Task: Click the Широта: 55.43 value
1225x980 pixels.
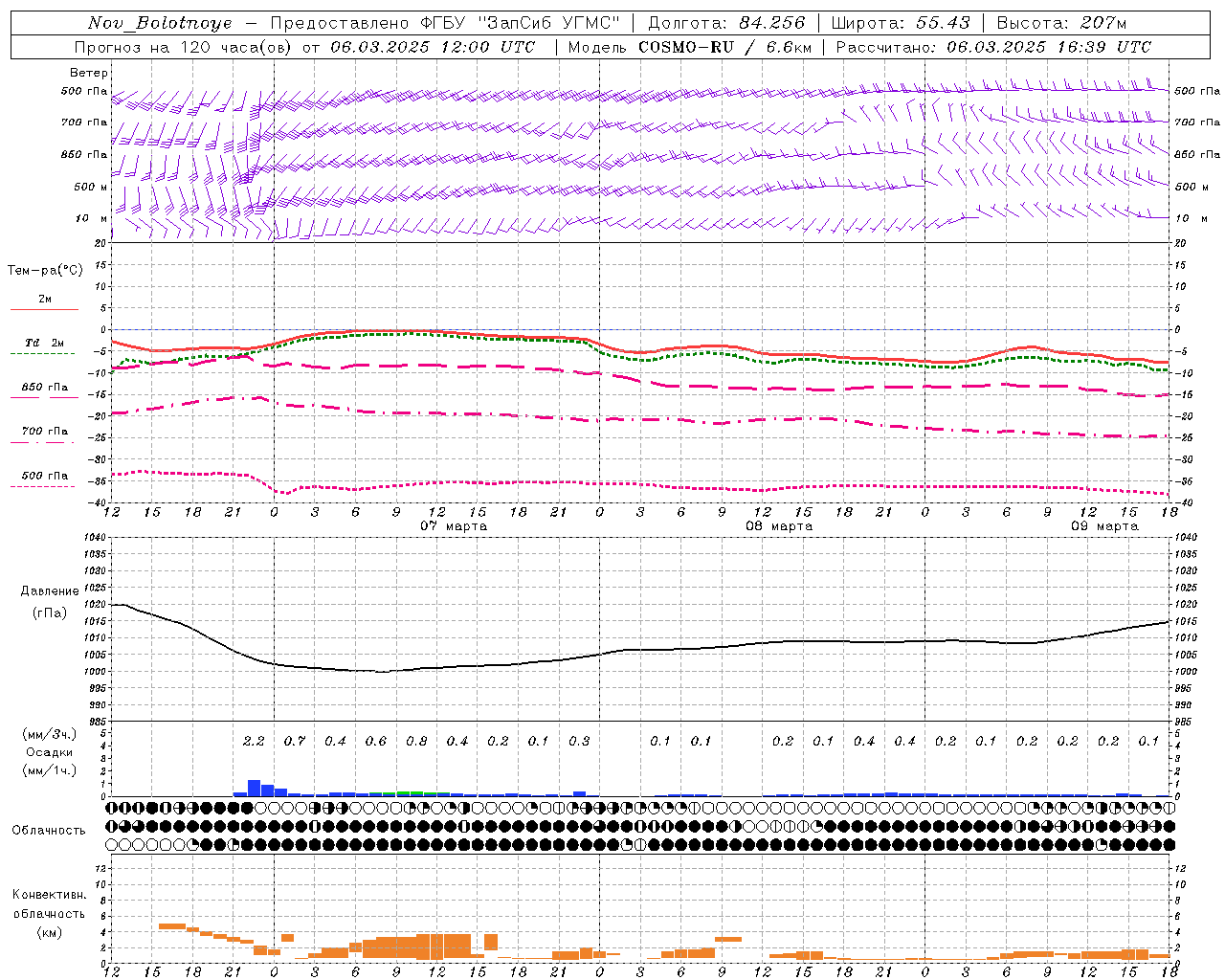Action: [x=901, y=23]
